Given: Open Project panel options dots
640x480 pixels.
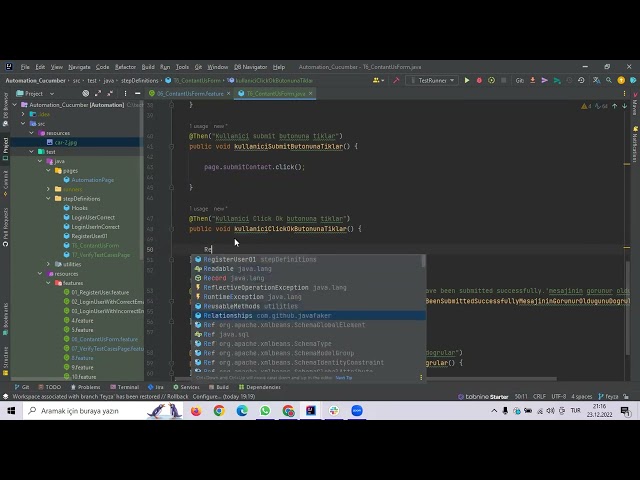Looking at the screenshot, I should click(125, 93).
